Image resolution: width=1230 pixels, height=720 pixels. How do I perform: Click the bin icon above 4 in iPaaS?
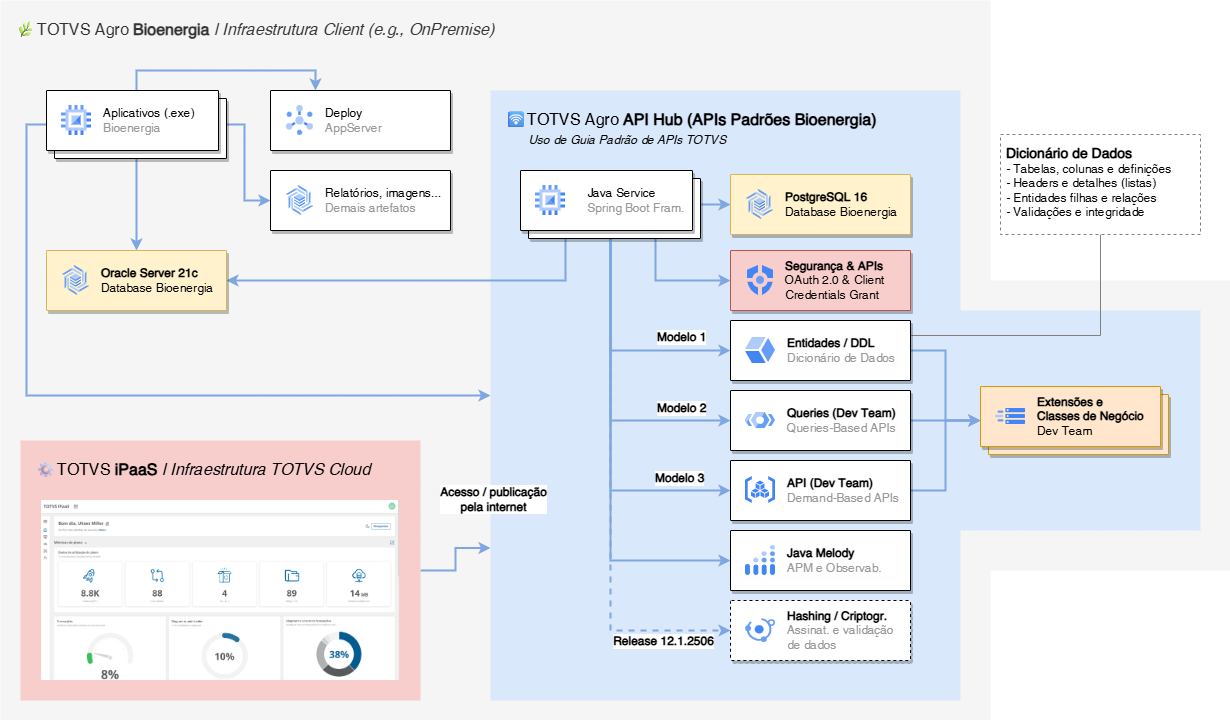click(x=224, y=575)
